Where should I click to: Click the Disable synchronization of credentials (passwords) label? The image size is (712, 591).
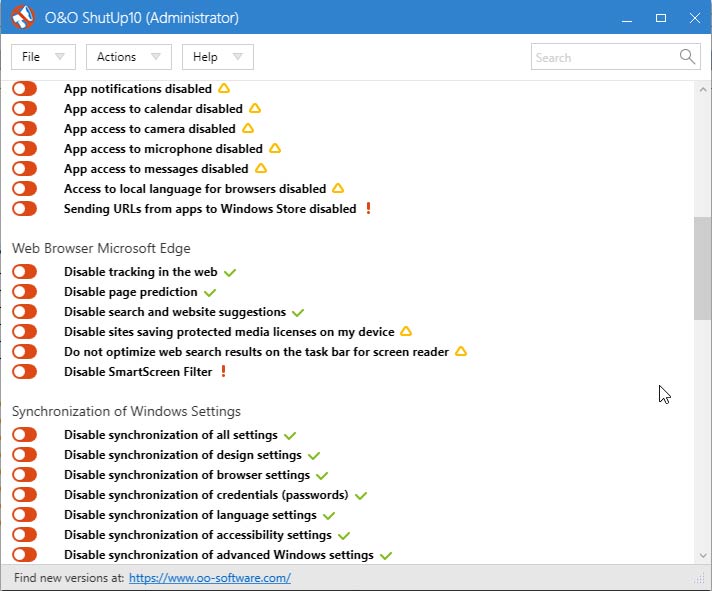(206, 495)
